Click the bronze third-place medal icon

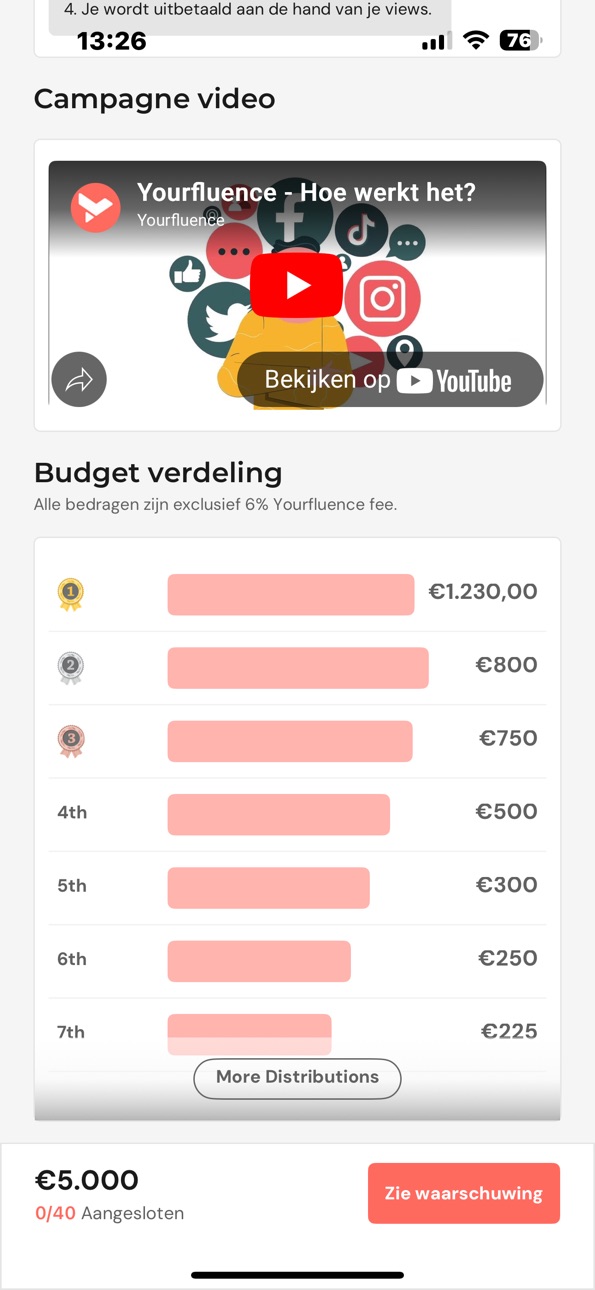[70, 741]
